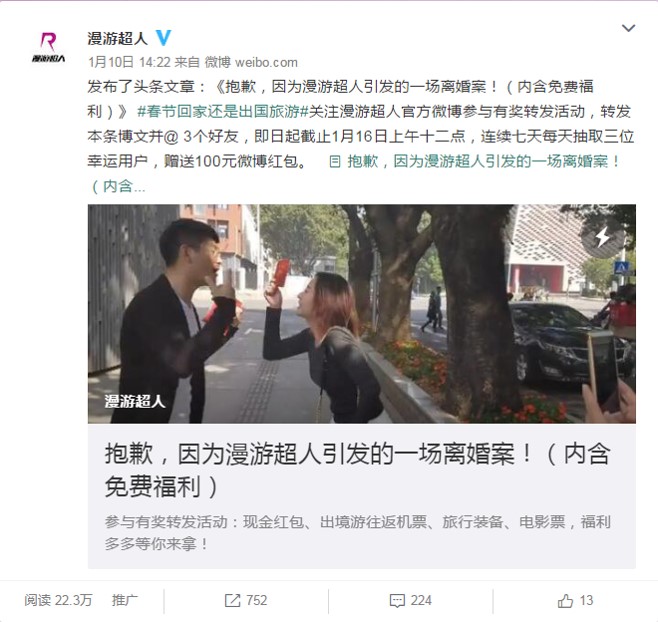Click the lightning bolt icon on image

pos(603,237)
